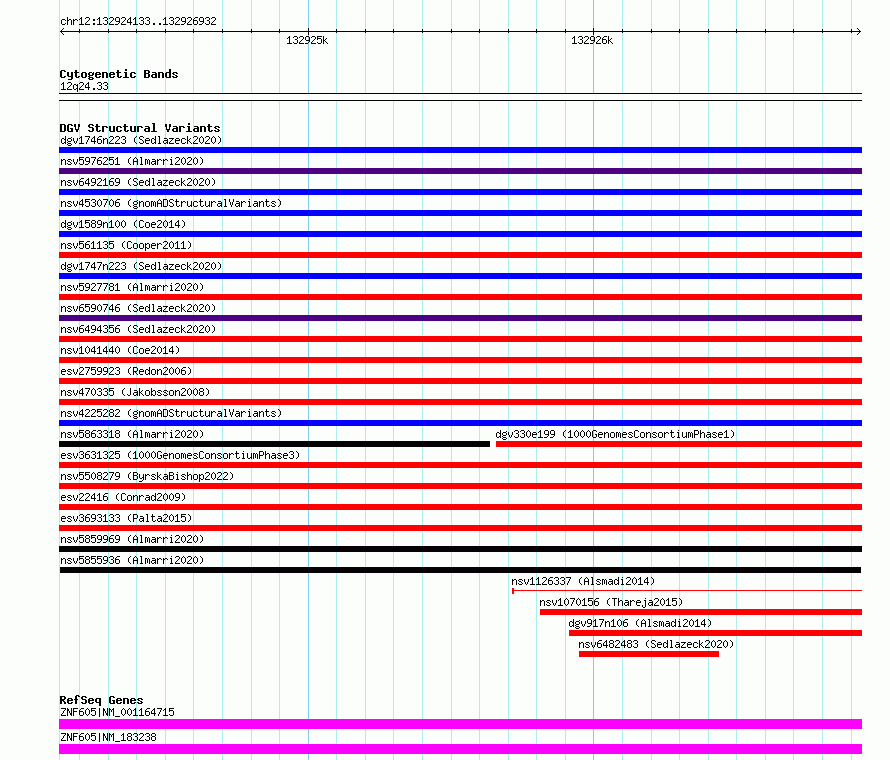
Task: Click the nsv5855936 (Almarri2020) label
Action: click(132, 560)
